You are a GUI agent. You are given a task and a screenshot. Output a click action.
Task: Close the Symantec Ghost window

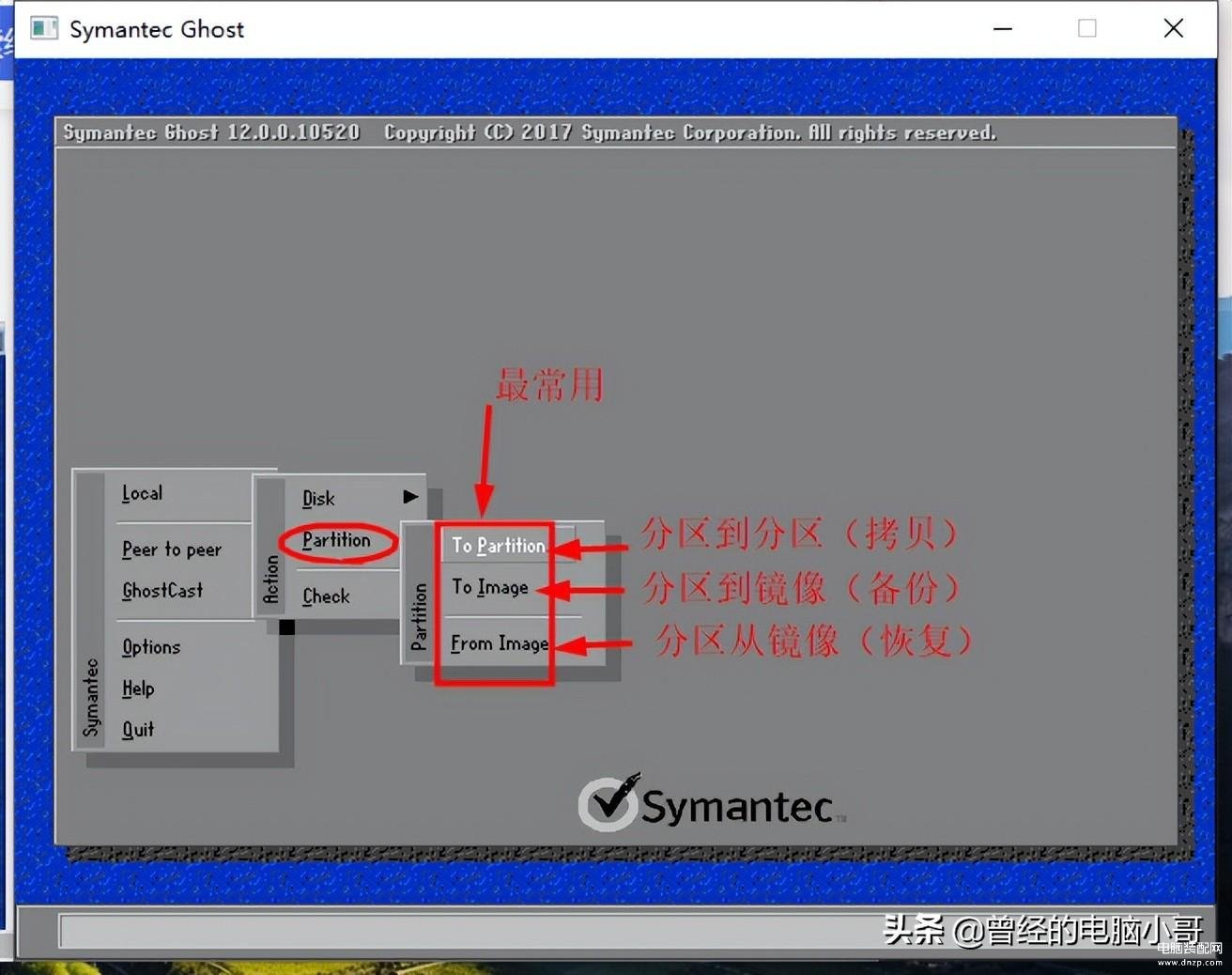pos(1174,29)
